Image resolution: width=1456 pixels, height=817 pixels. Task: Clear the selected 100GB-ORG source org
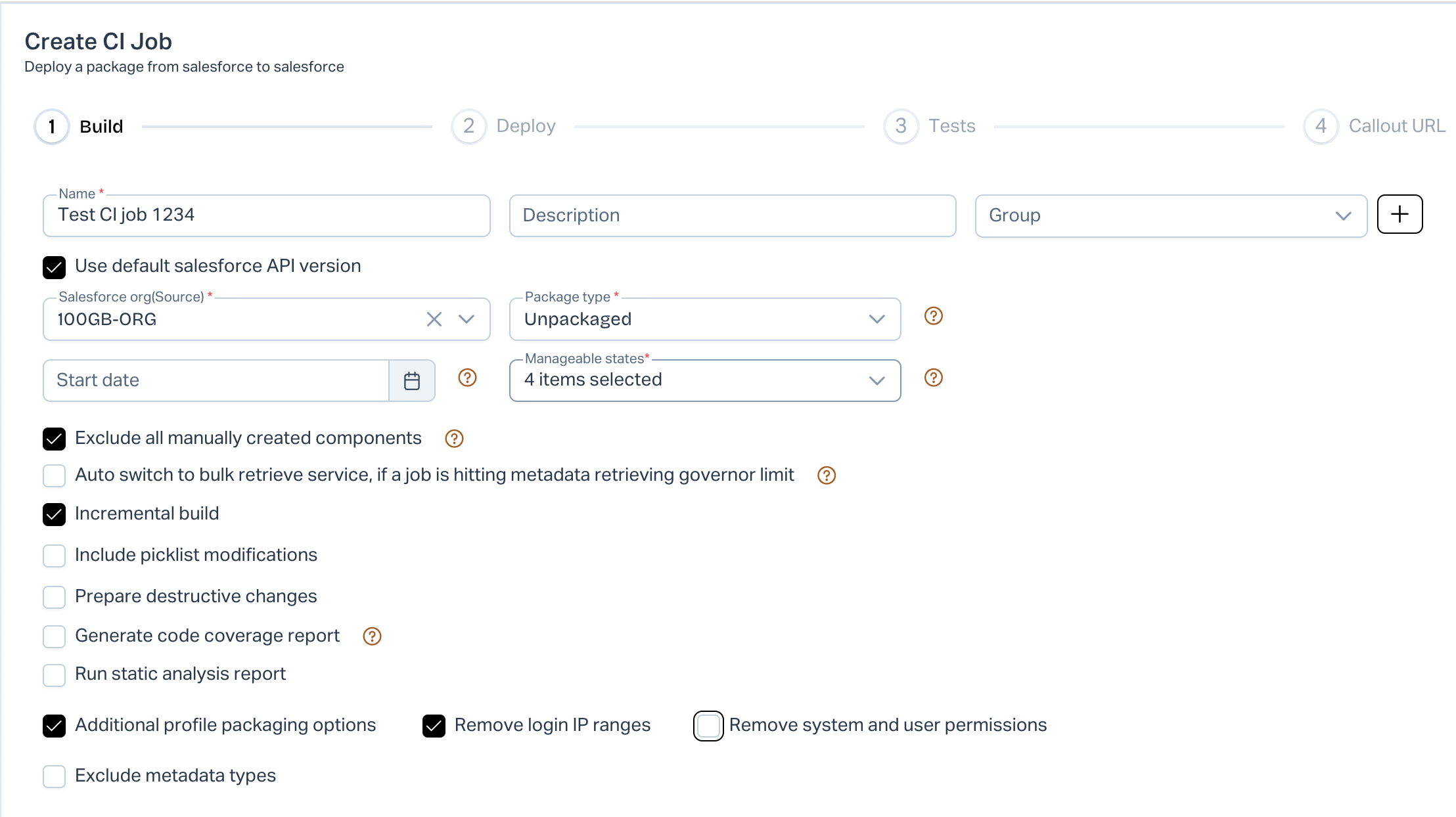434,319
